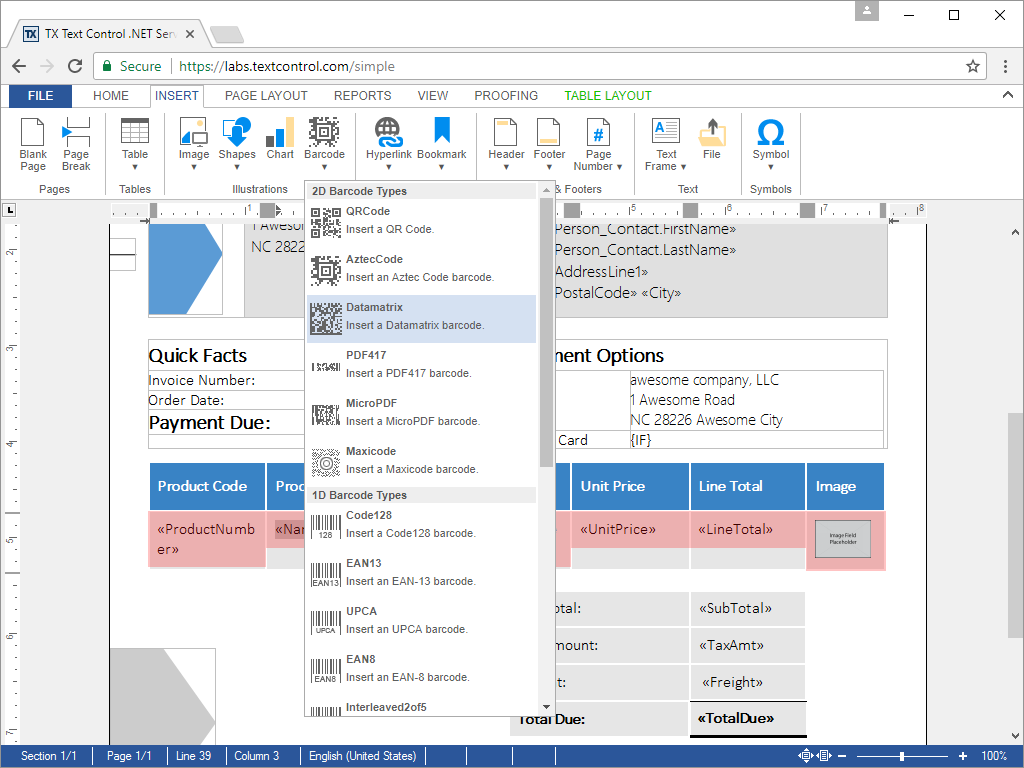Click the fit-whole-page zoom icon in status bar
This screenshot has height=768, width=1024.
(x=806, y=756)
